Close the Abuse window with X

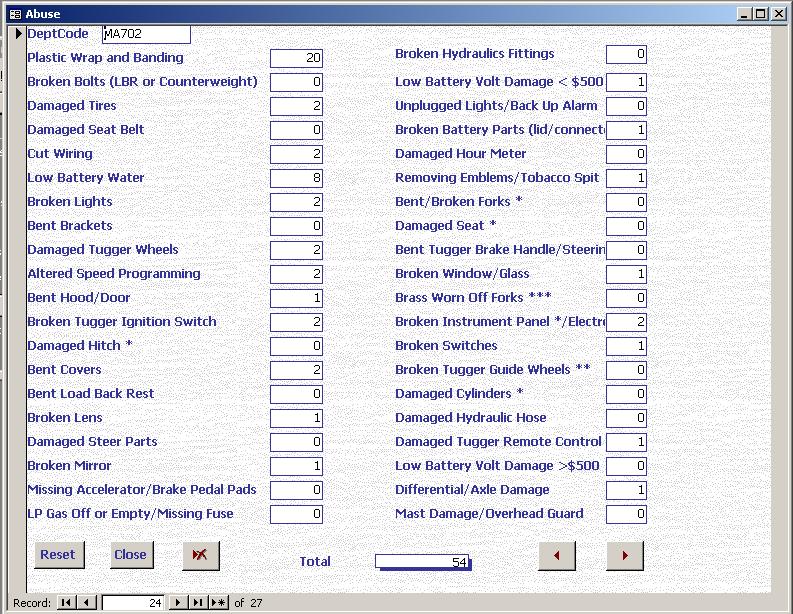coord(779,14)
